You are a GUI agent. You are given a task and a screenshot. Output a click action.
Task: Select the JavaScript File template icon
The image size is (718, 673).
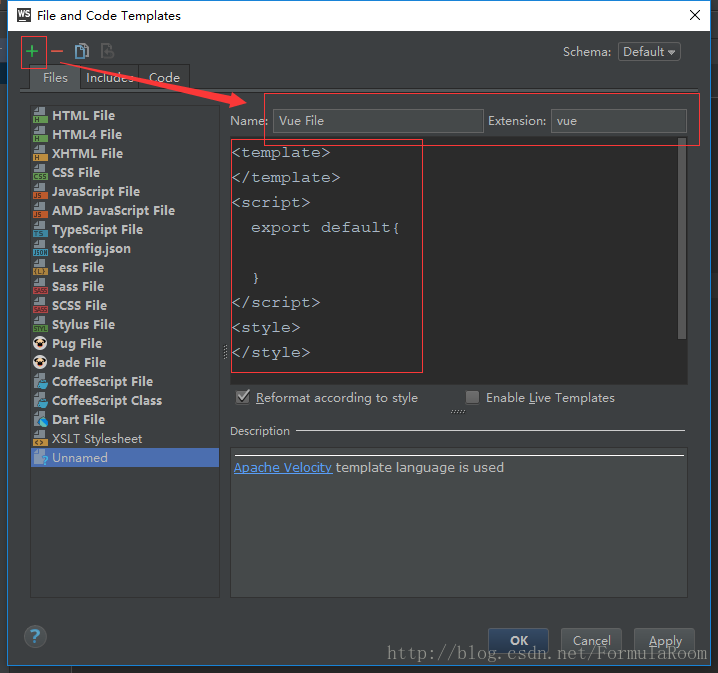point(40,191)
